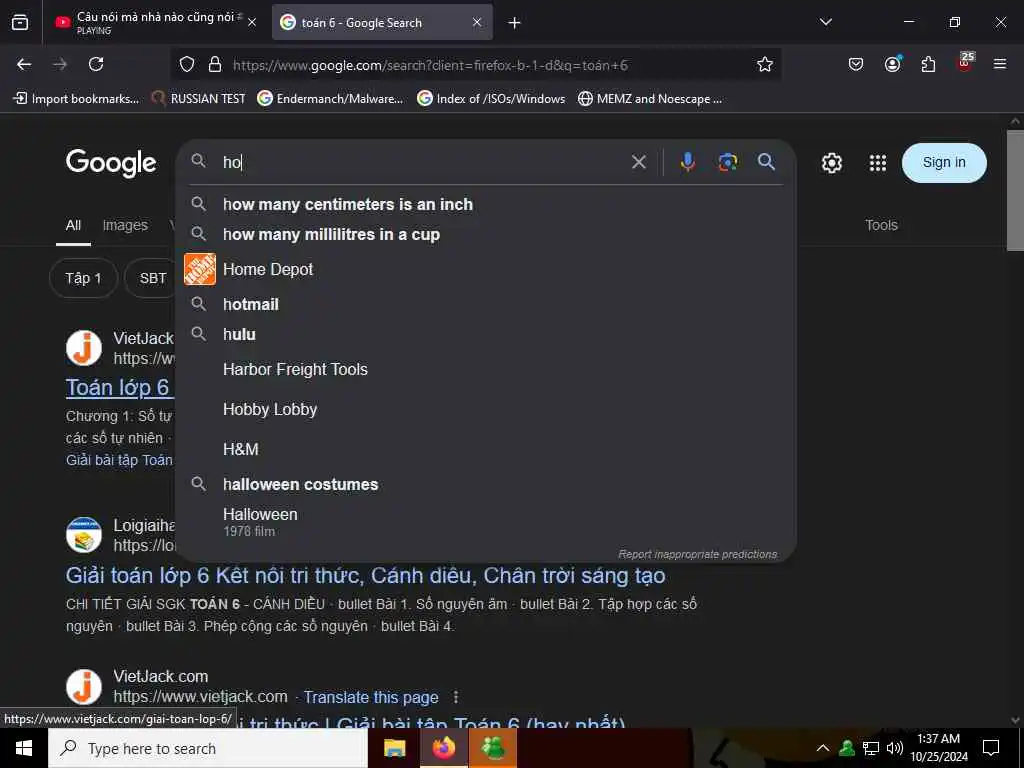The height and width of the screenshot is (768, 1024).
Task: Open Giải toán lớp 6 Kết nối tri thức result
Action: [366, 575]
